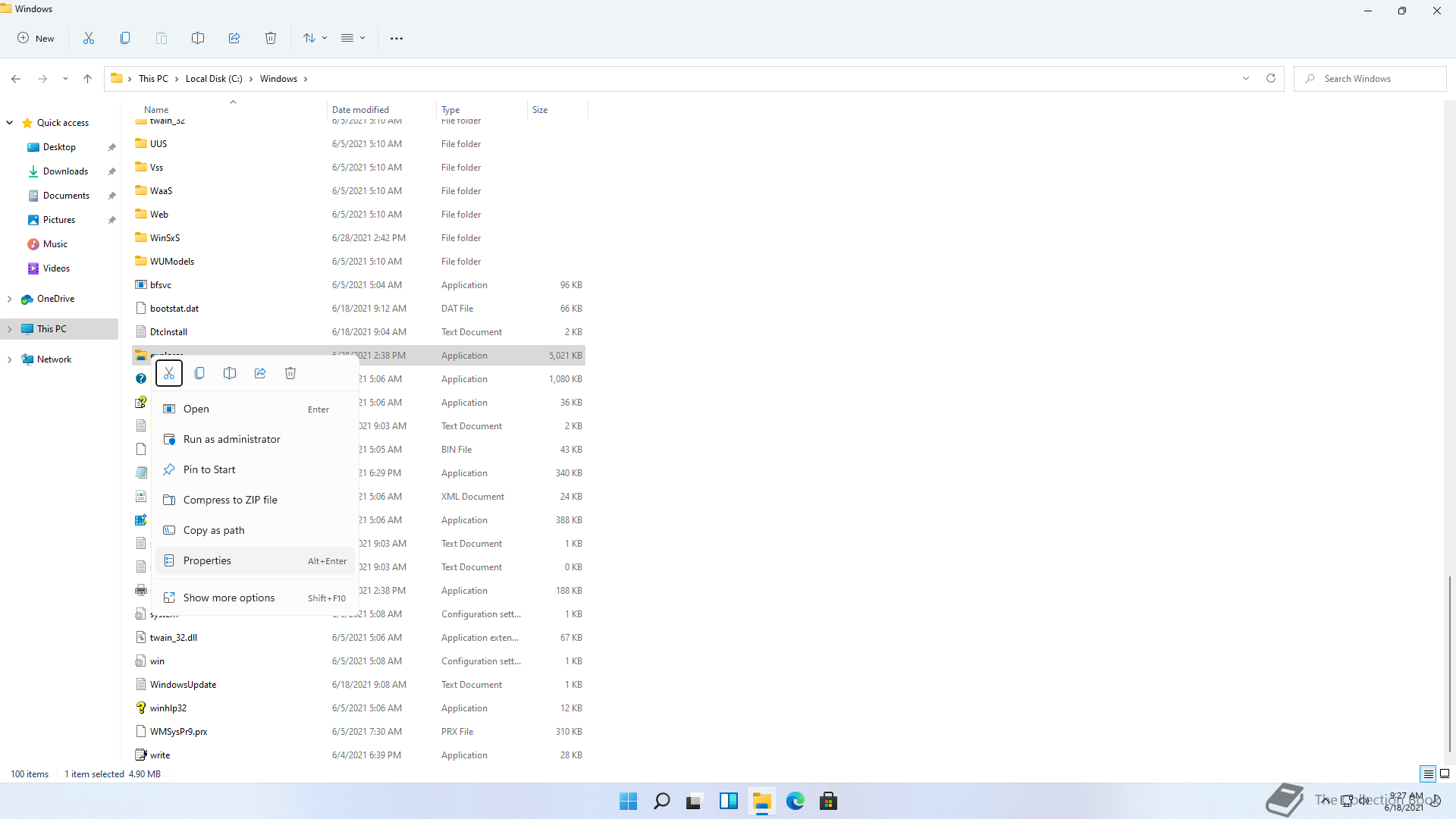Open Downloads in Quick access
The height and width of the screenshot is (819, 1456).
click(x=66, y=171)
